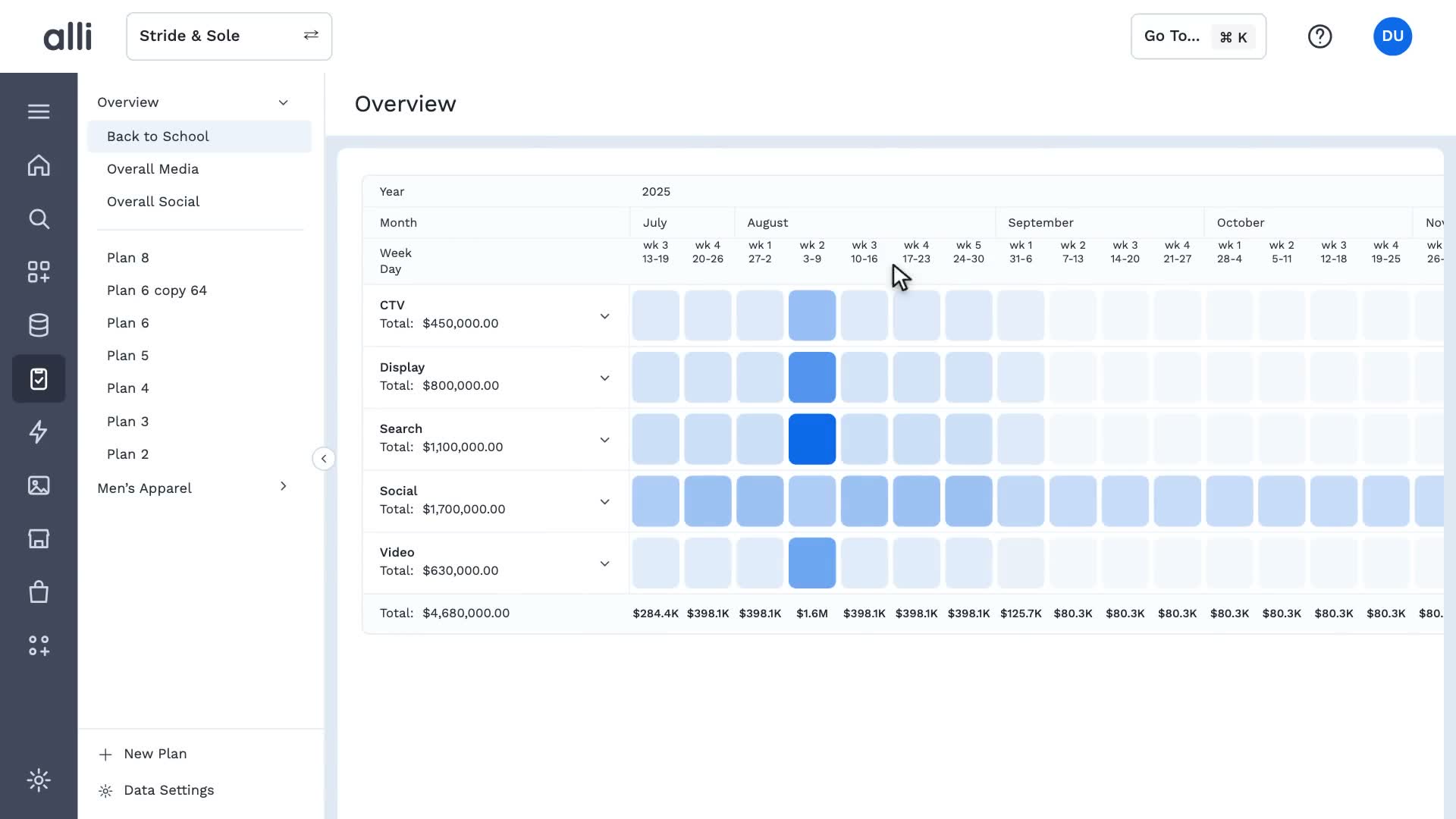Go to the Home sidebar icon
The width and height of the screenshot is (1456, 819).
(x=39, y=165)
